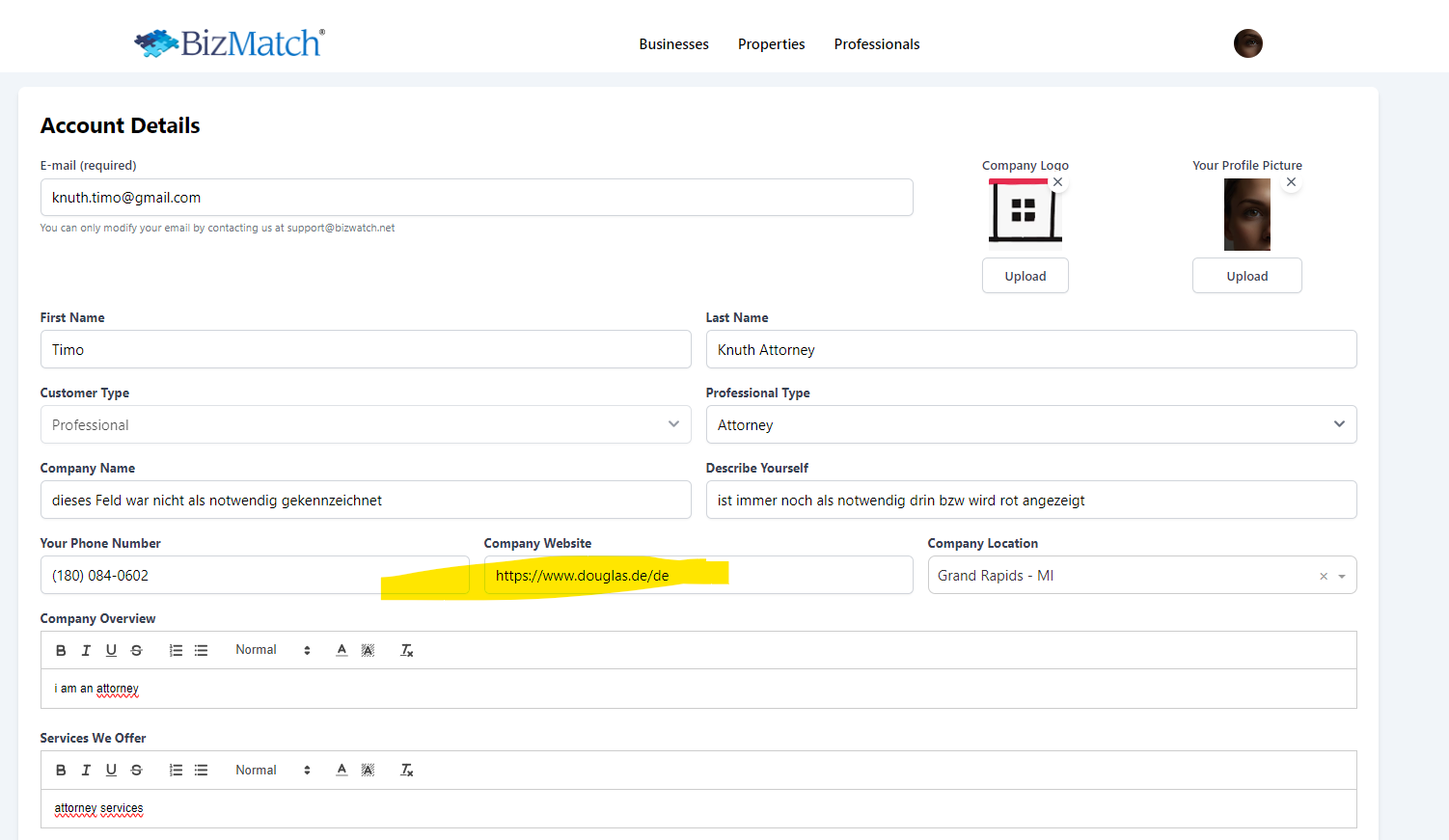Viewport: 1449px width, 840px height.
Task: Open text color picker in Company Overview
Action: coord(342,651)
